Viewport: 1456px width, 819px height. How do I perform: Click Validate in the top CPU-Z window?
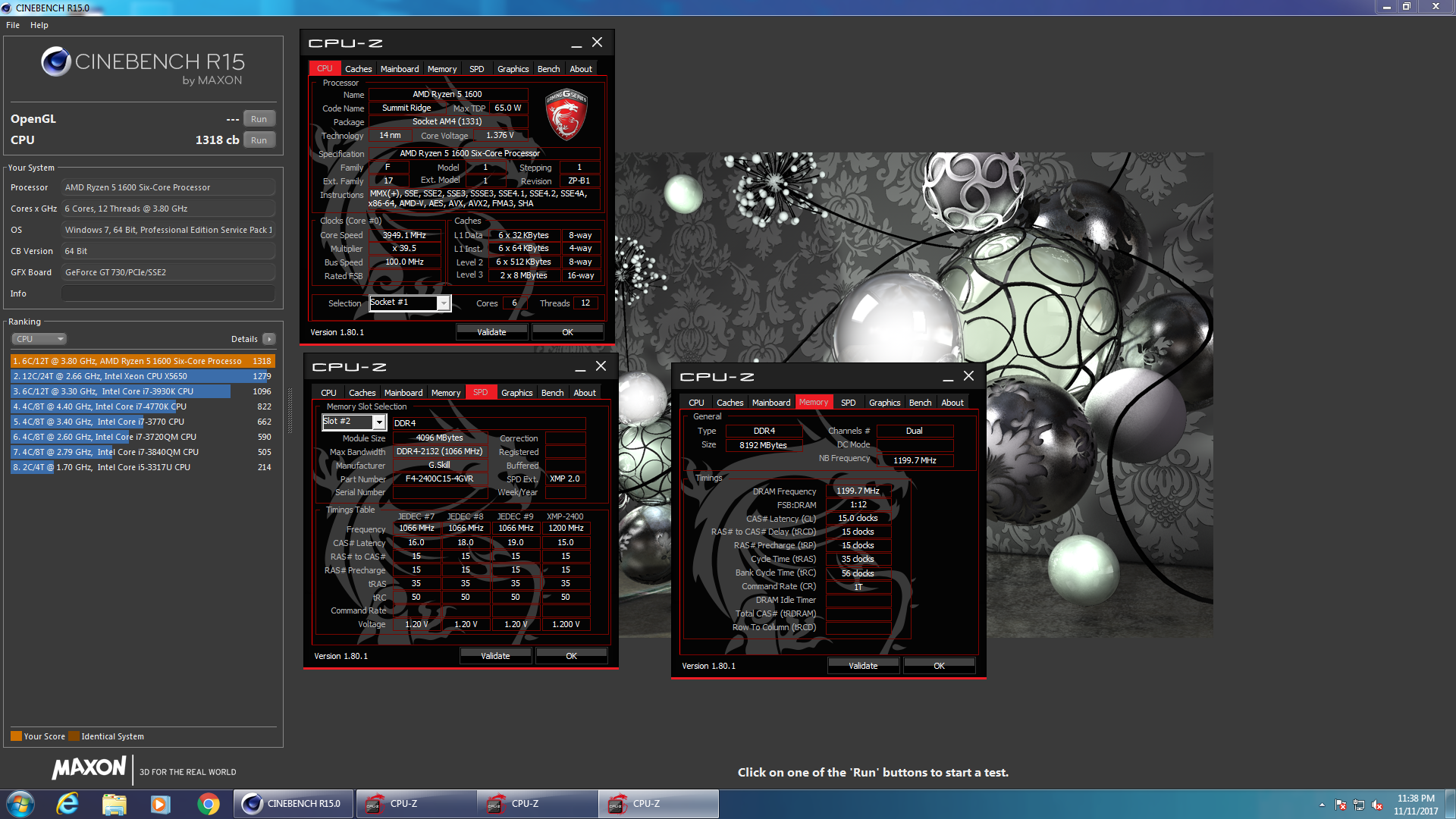click(x=491, y=332)
